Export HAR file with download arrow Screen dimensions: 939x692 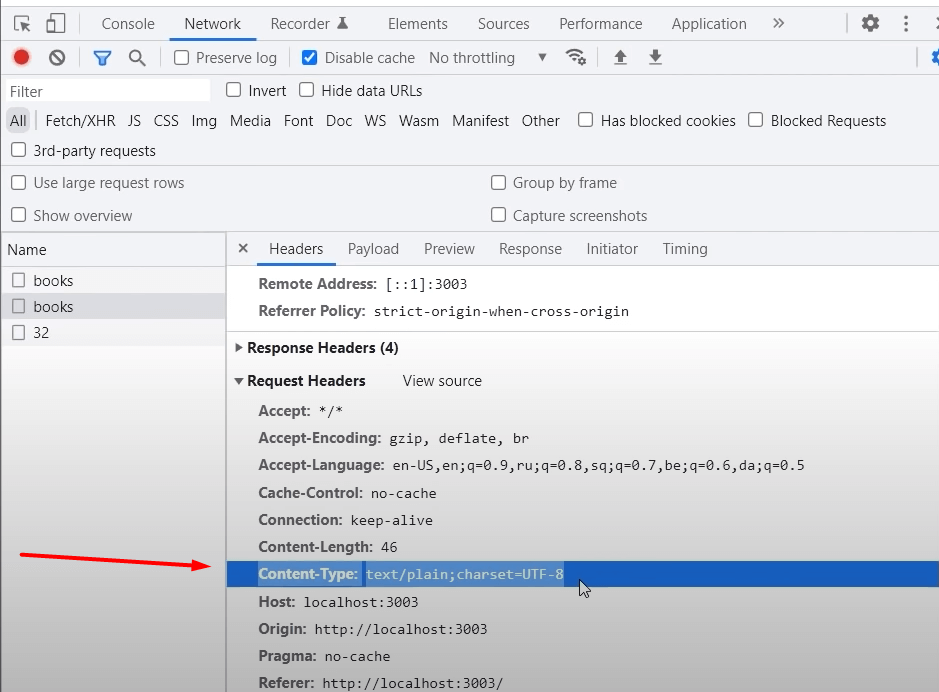tap(655, 58)
